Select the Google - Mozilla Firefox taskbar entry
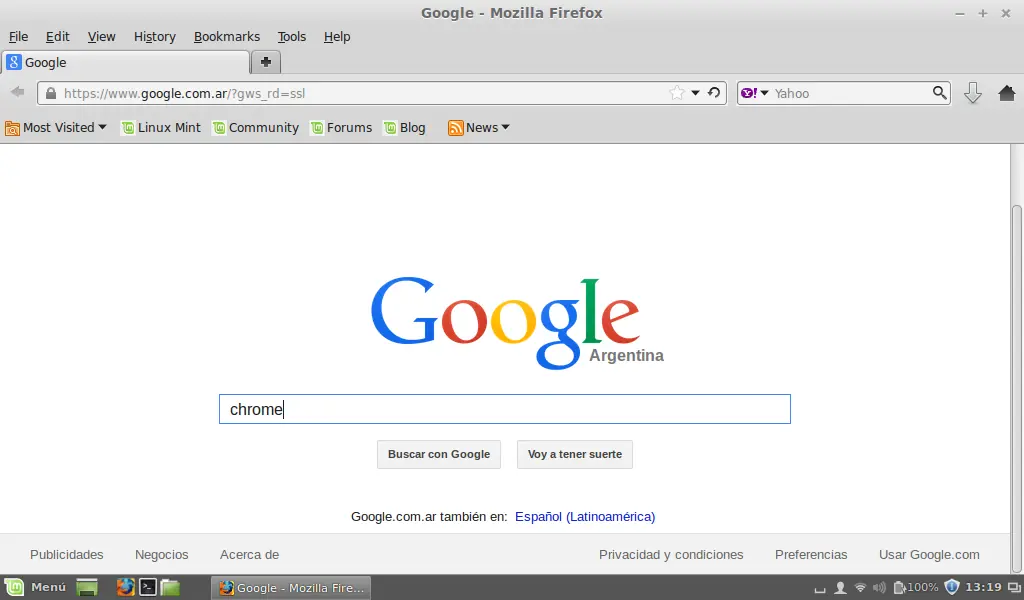The height and width of the screenshot is (600, 1024). (291, 588)
